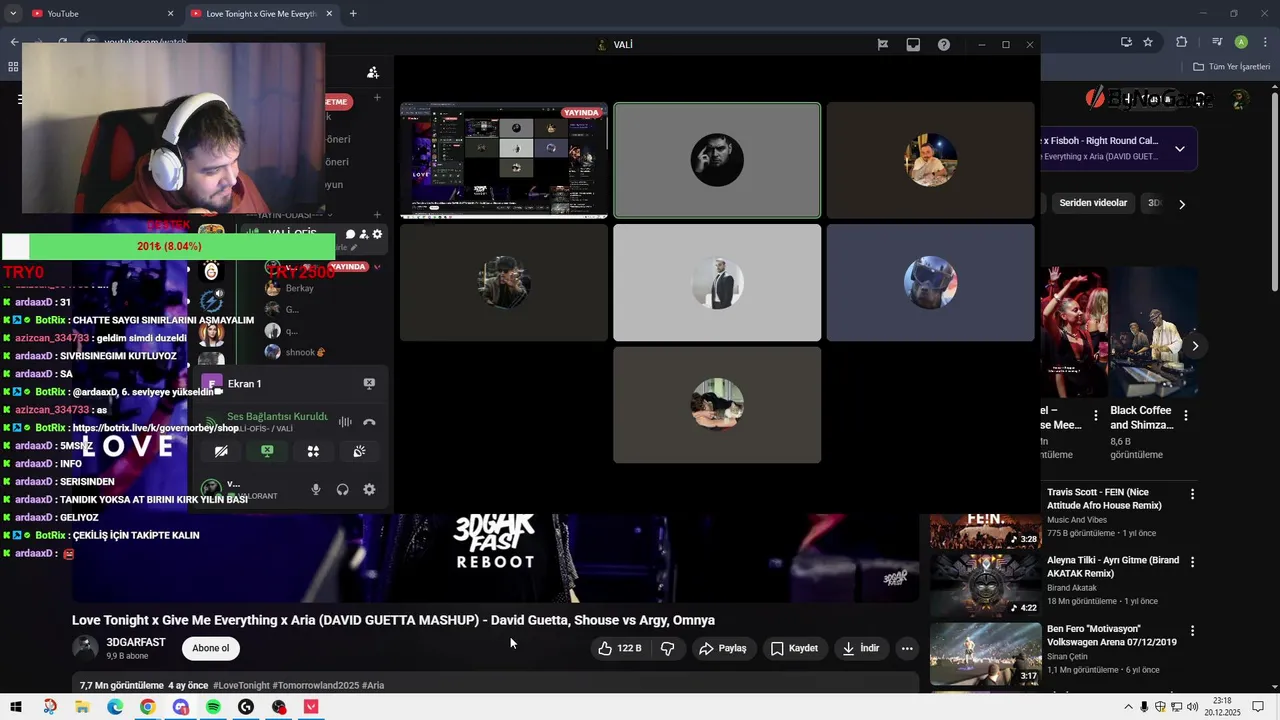Viewport: 1280px width, 720px height.
Task: Show hidden system tray icons
Action: click(x=1129, y=707)
